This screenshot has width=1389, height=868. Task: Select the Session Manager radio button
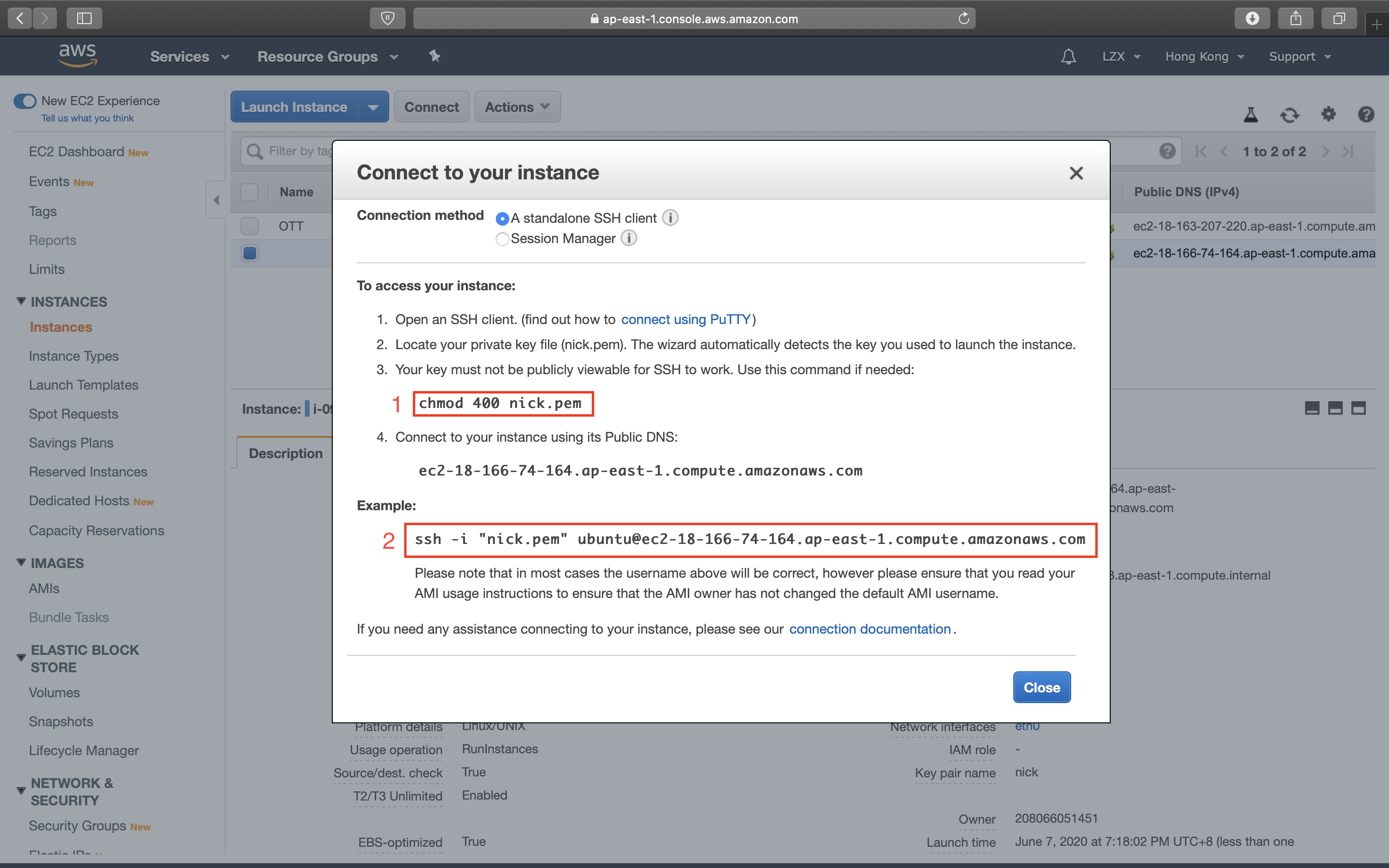502,239
